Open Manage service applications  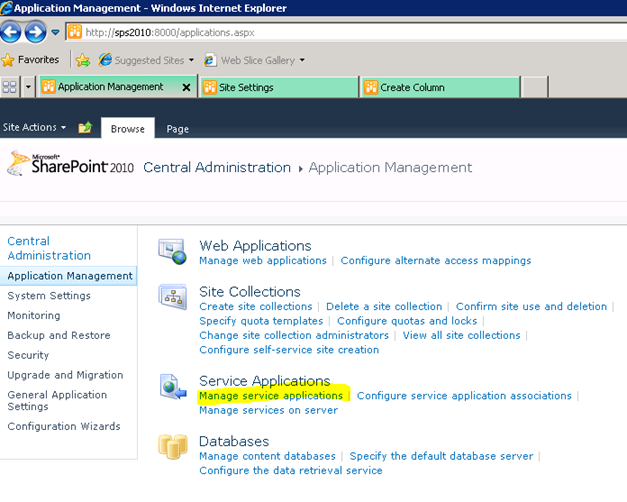click(271, 396)
